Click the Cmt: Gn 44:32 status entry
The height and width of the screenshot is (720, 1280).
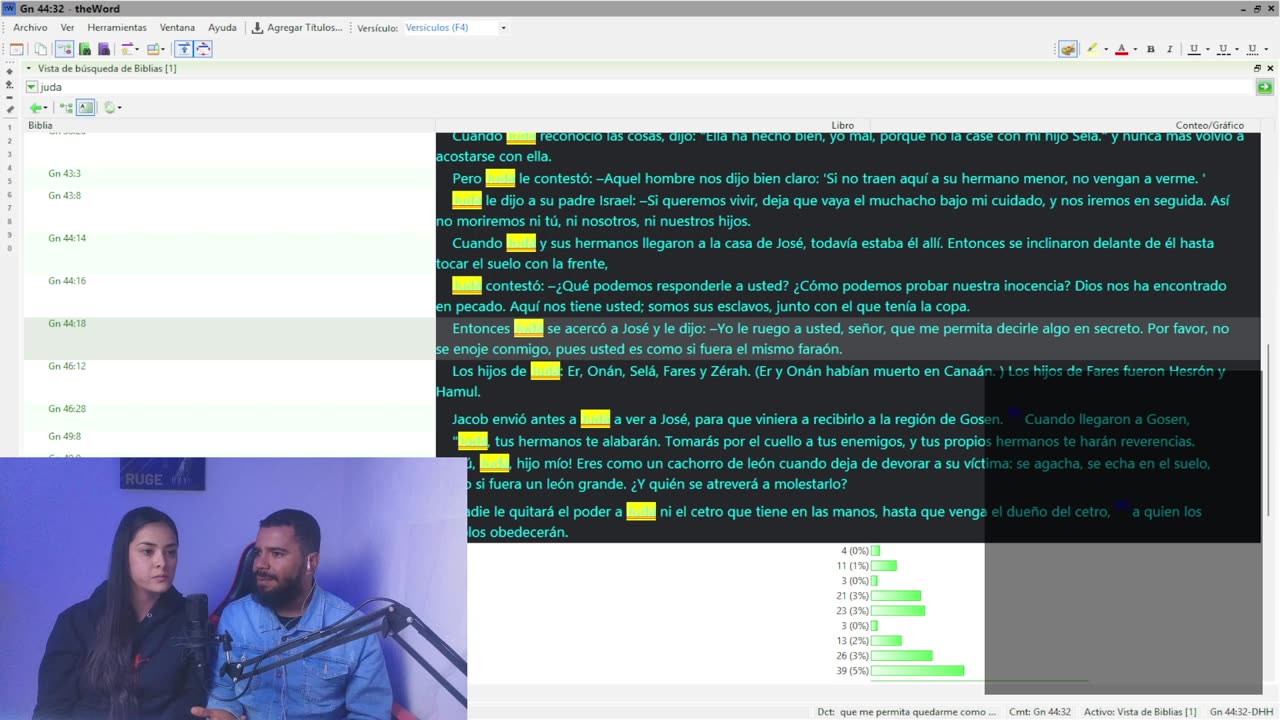point(1040,712)
